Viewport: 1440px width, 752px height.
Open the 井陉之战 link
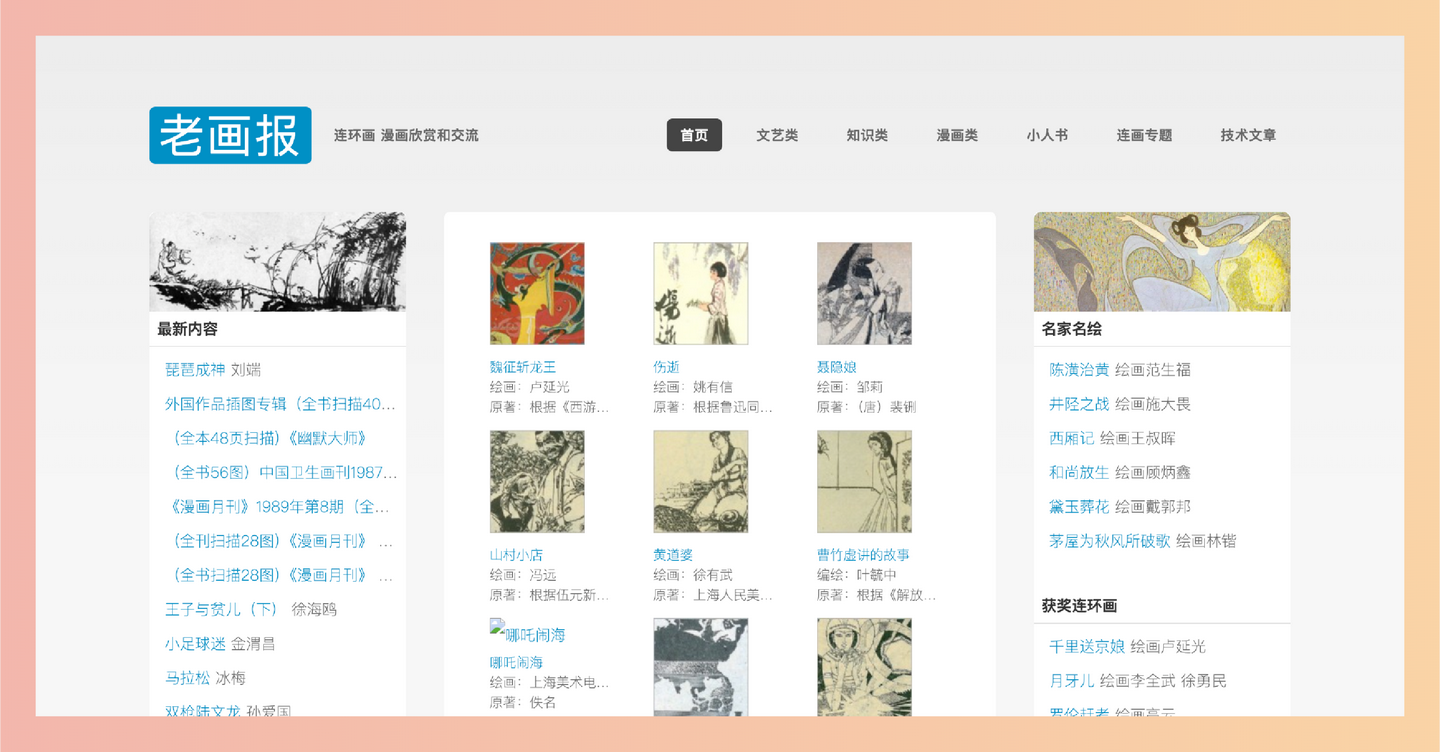[1080, 404]
